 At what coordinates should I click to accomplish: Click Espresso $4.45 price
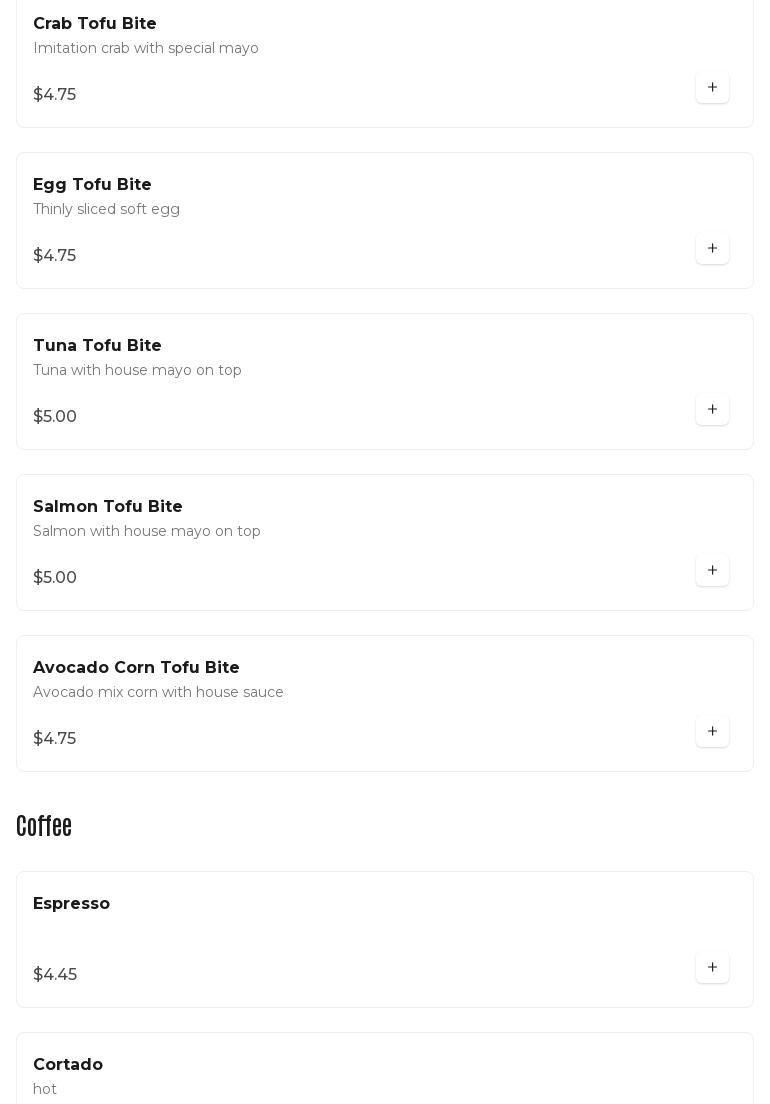(x=55, y=975)
